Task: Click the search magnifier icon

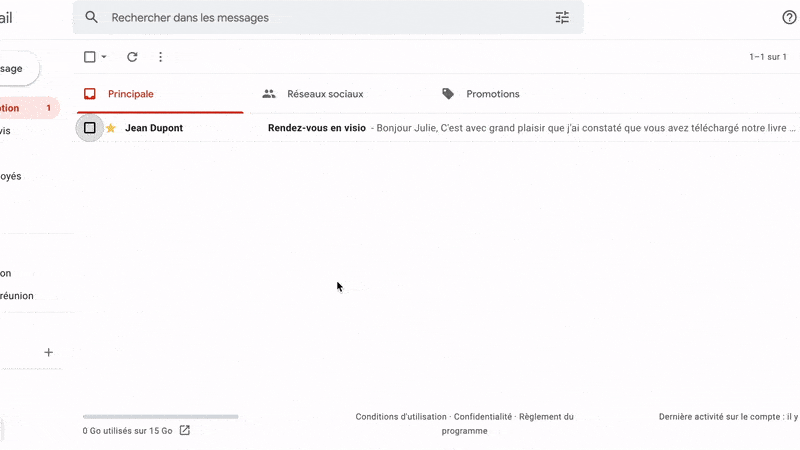Action: pos(91,17)
